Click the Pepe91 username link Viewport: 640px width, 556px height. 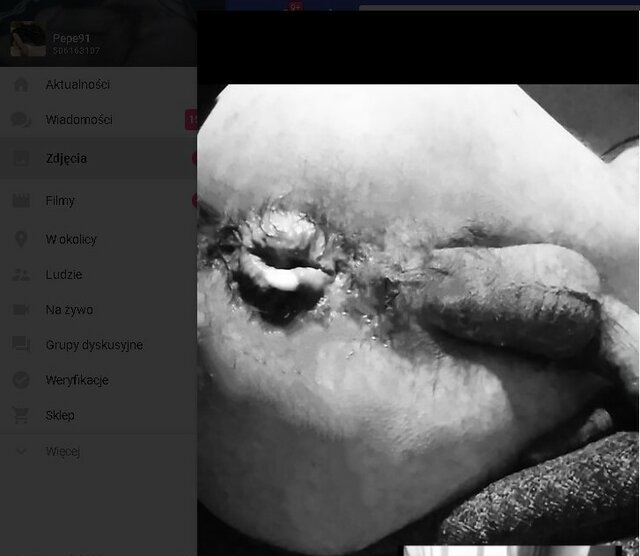click(x=70, y=37)
